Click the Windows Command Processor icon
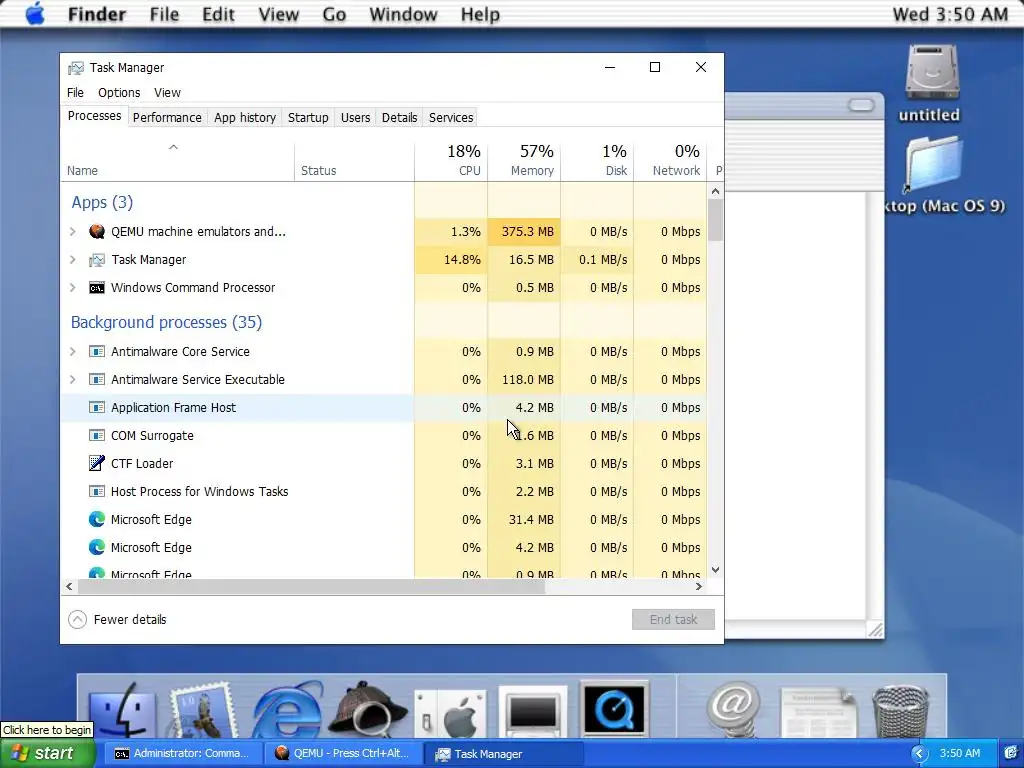 [97, 288]
